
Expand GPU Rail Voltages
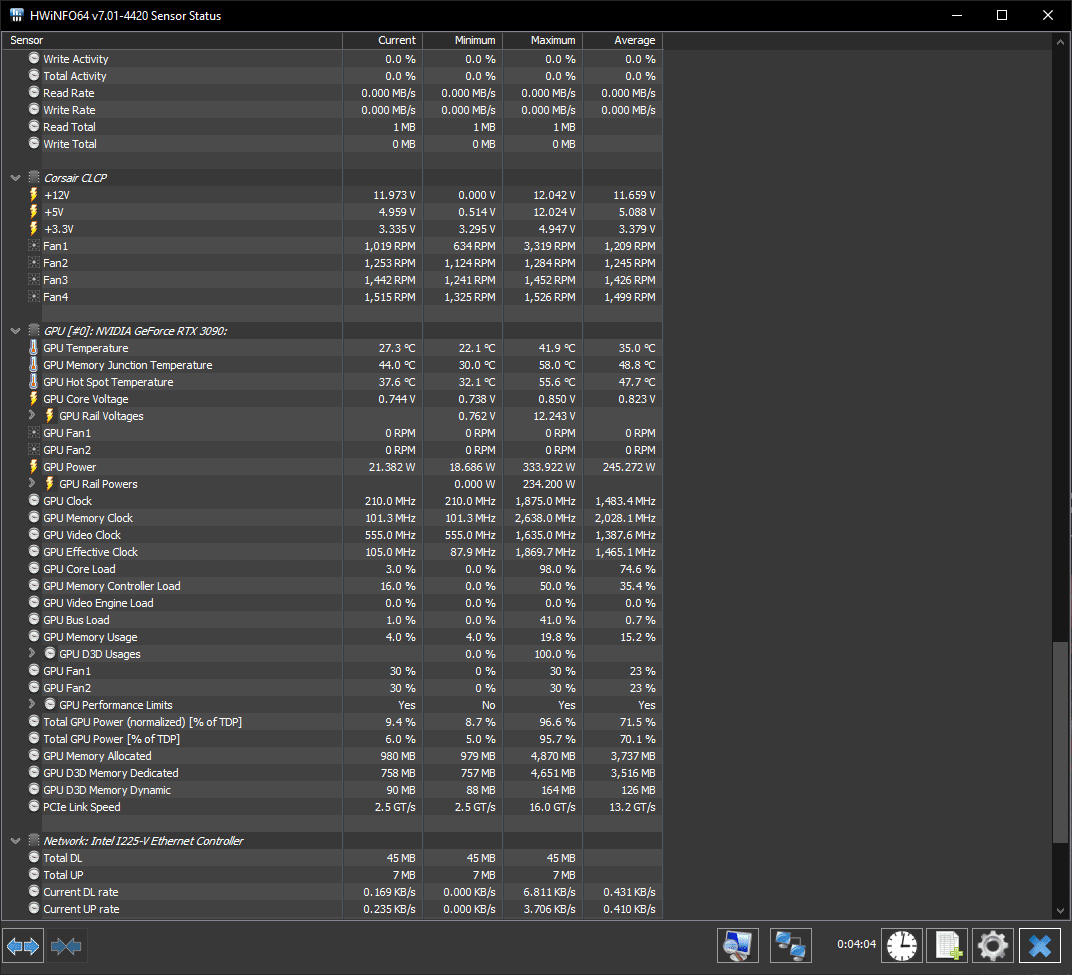coord(32,415)
